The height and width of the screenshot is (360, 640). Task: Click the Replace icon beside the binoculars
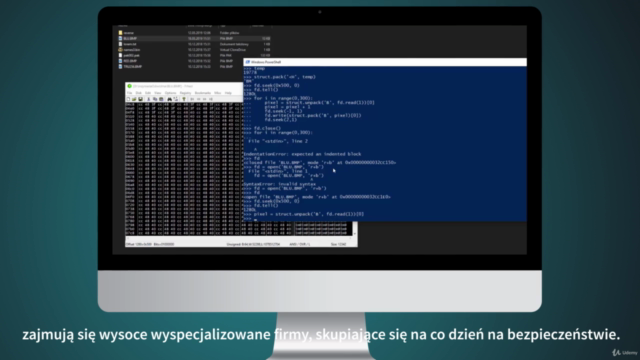pos(176,99)
